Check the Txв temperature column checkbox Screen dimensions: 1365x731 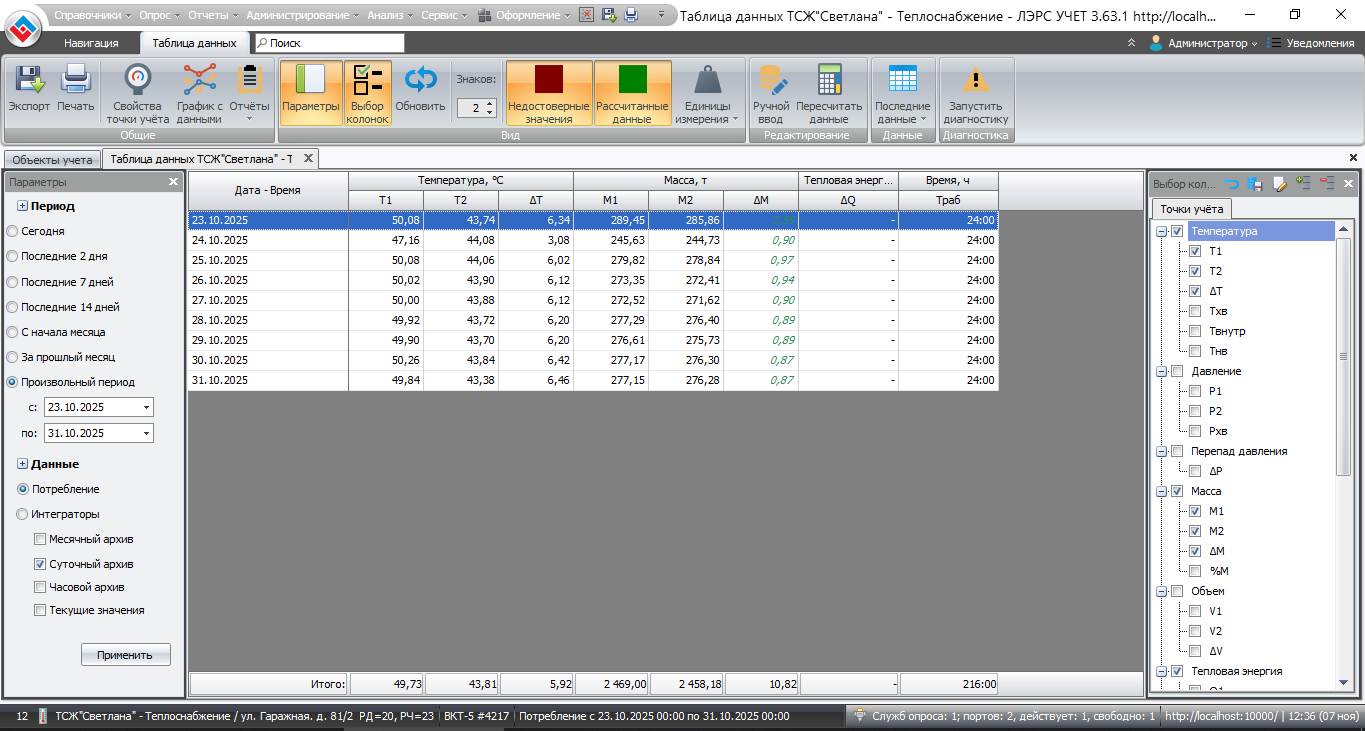pos(1195,311)
